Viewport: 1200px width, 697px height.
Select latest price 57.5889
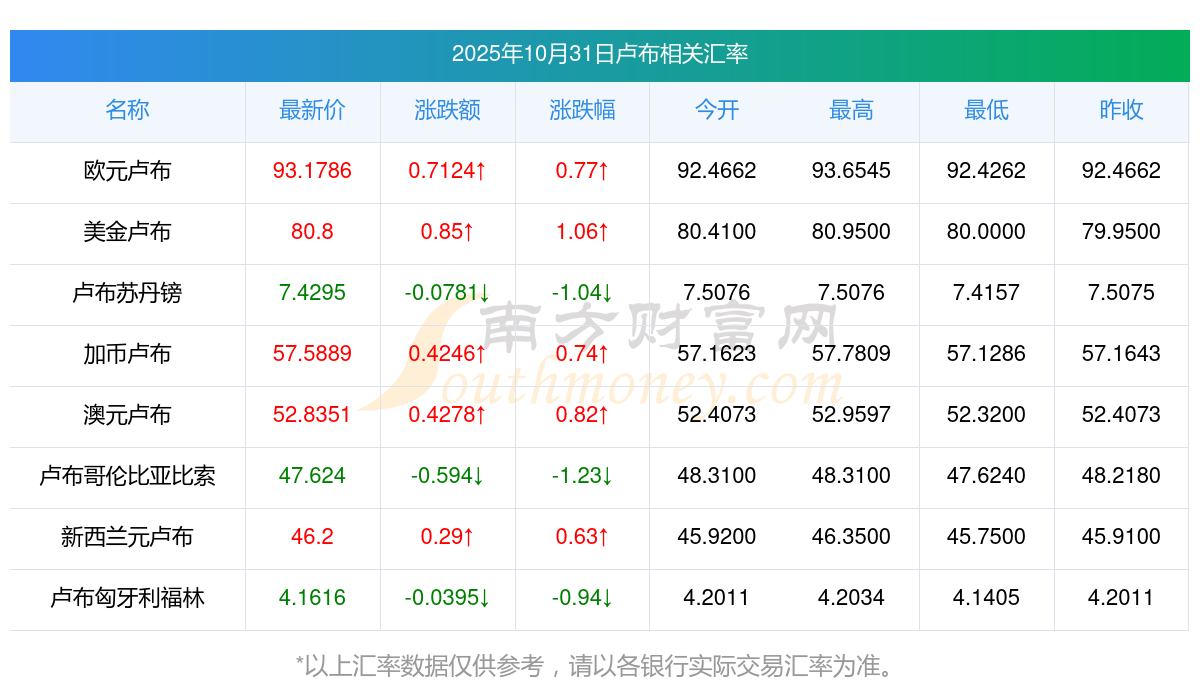pos(312,354)
